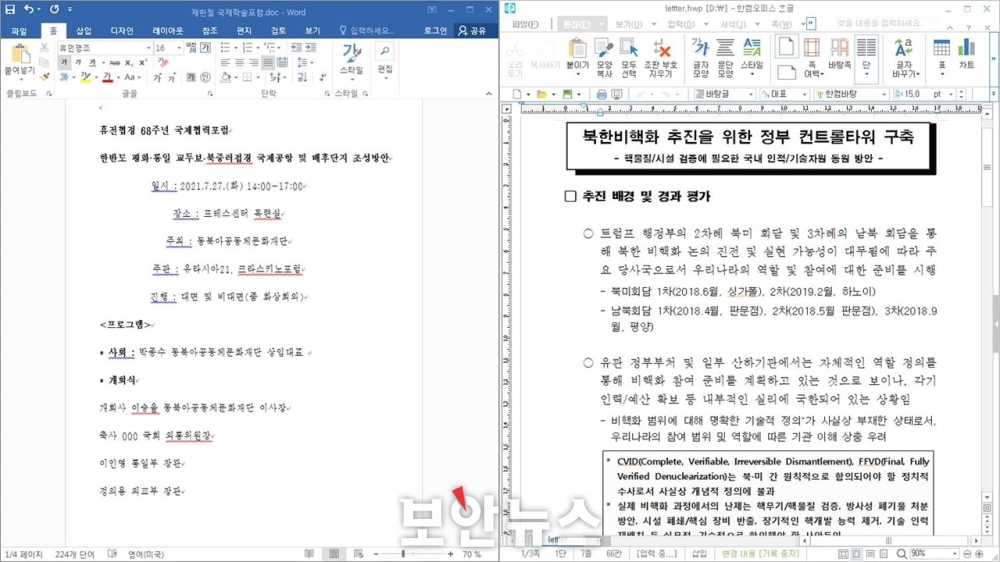Image resolution: width=1000 pixels, height=562 pixels.
Task: Switch to Design (디자인) tab in Word
Action: coord(122,31)
